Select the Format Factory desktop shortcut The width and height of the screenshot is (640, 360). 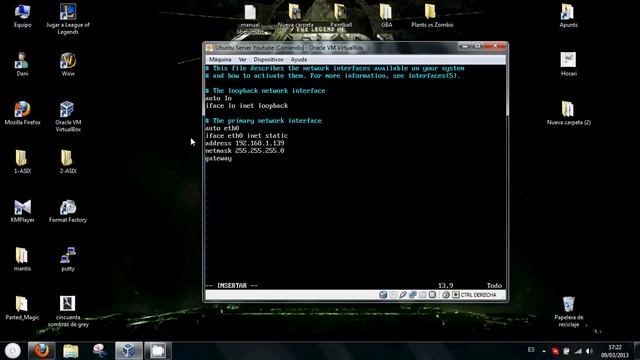click(68, 211)
